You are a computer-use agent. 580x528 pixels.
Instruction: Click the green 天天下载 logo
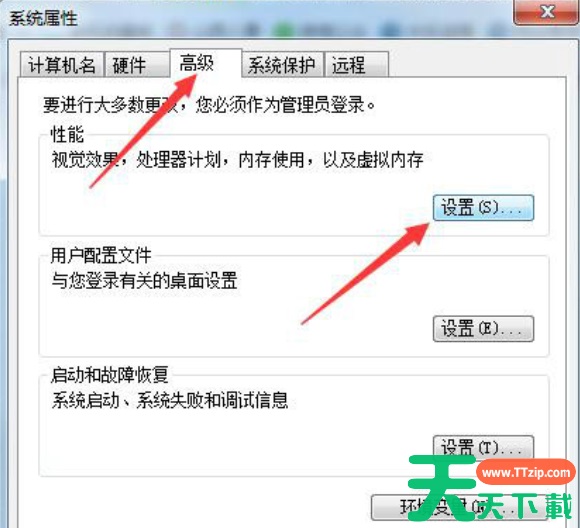[x=490, y=489]
